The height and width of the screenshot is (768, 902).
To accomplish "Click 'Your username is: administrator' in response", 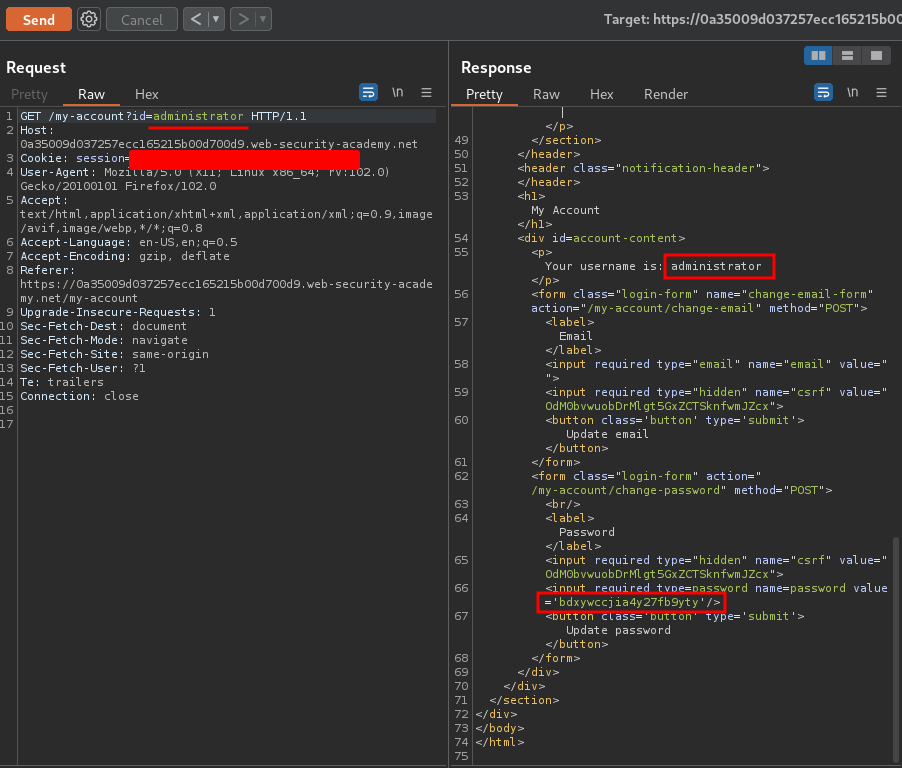I will tap(653, 266).
